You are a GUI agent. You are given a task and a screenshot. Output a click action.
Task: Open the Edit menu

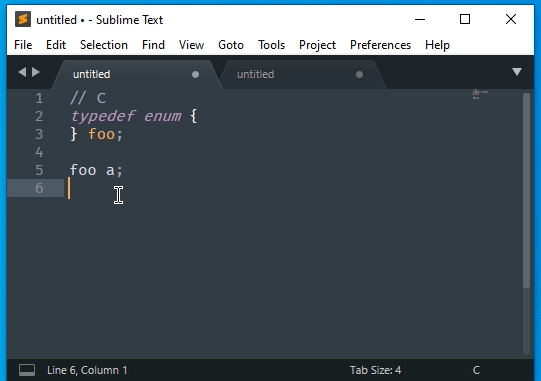click(56, 45)
